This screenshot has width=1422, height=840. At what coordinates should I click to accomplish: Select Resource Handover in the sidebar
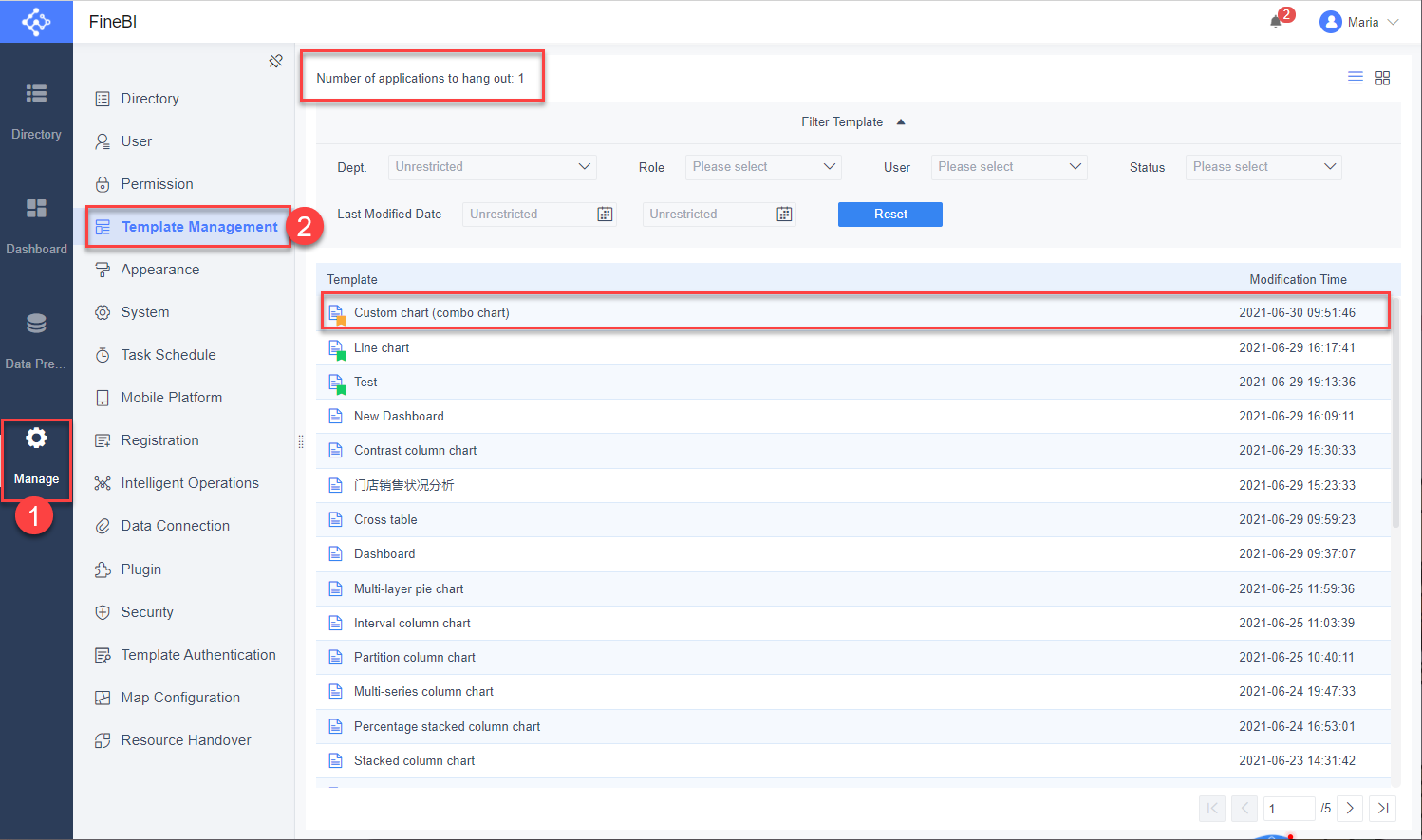tap(185, 739)
